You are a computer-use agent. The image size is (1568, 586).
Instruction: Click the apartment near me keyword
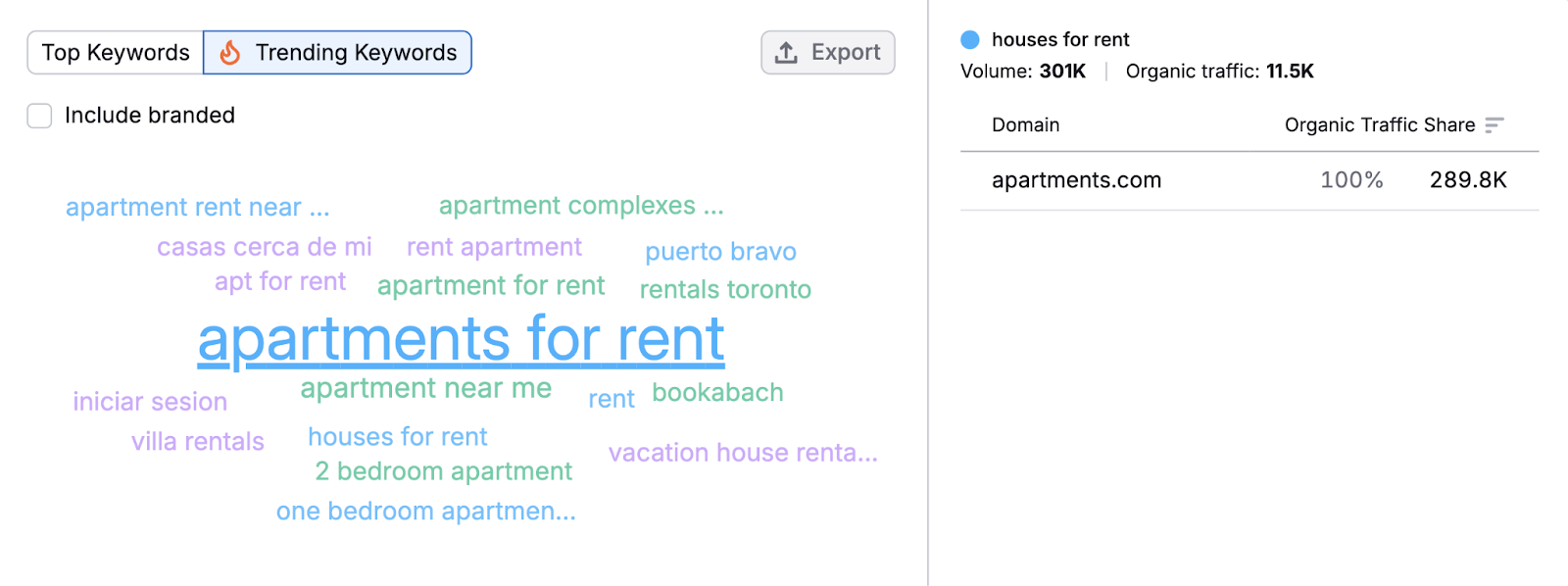point(425,387)
